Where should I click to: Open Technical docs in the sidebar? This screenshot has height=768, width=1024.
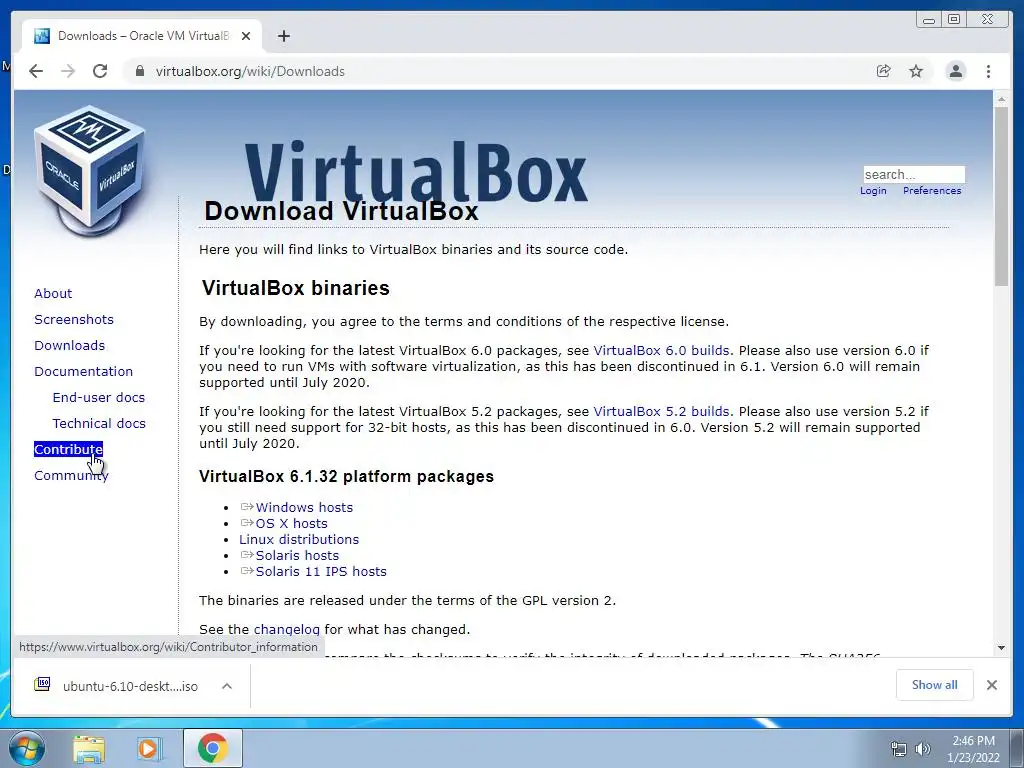click(x=99, y=423)
